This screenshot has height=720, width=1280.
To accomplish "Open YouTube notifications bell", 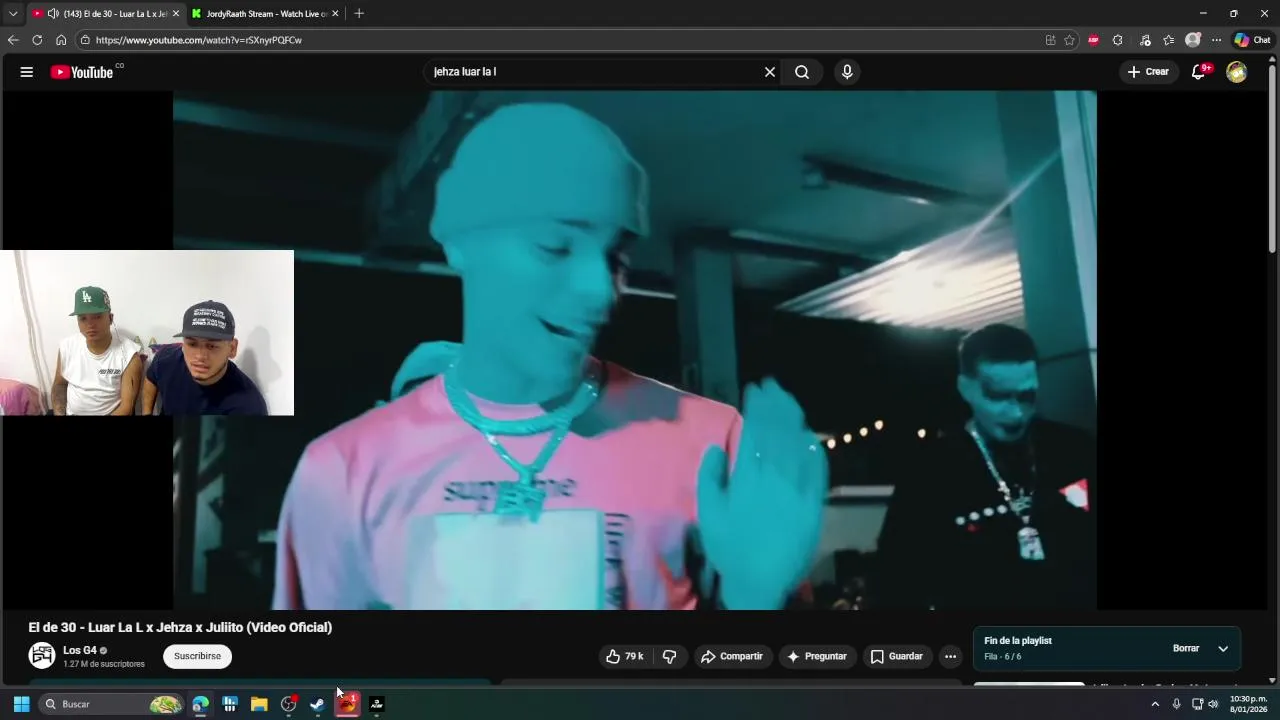I will click(x=1199, y=71).
